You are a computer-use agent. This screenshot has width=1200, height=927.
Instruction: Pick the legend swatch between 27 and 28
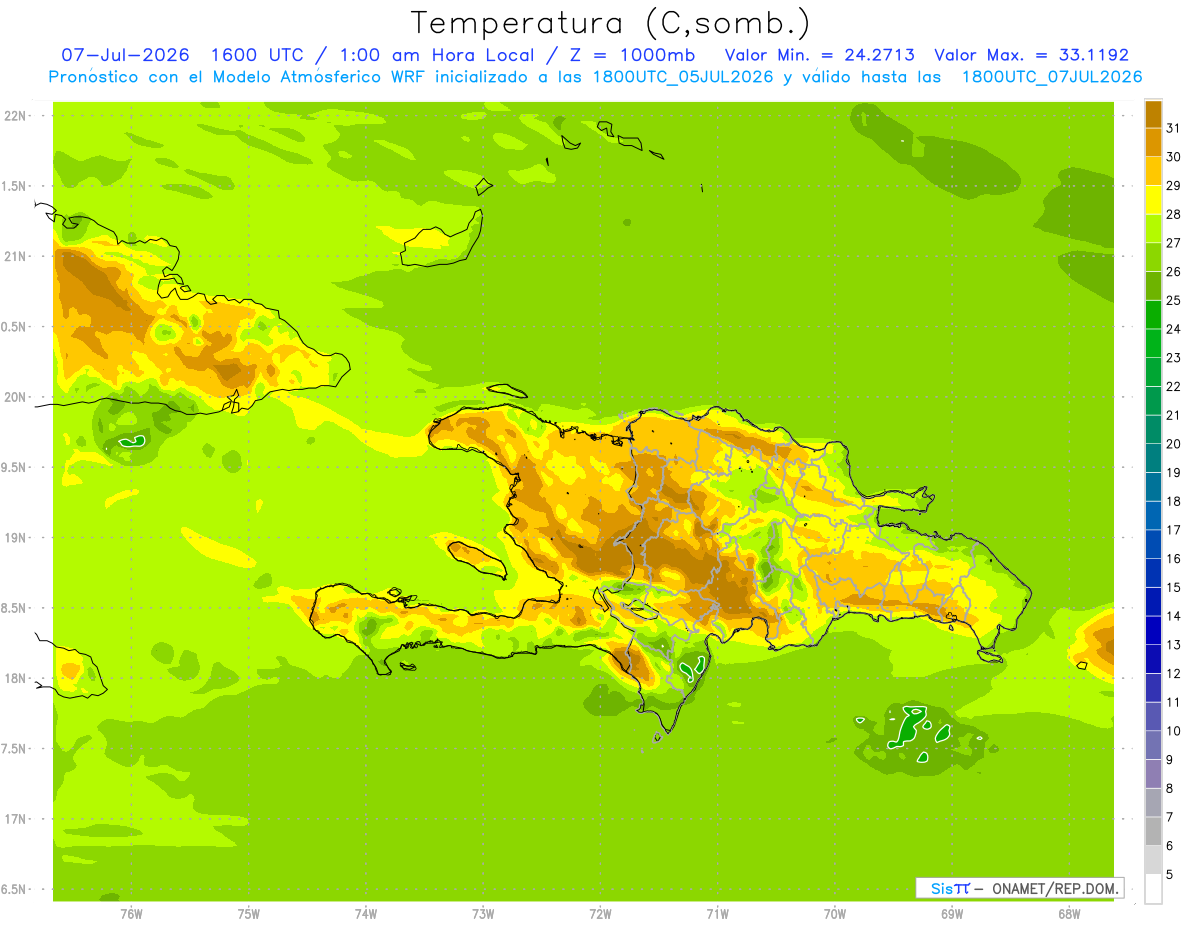tap(1154, 229)
